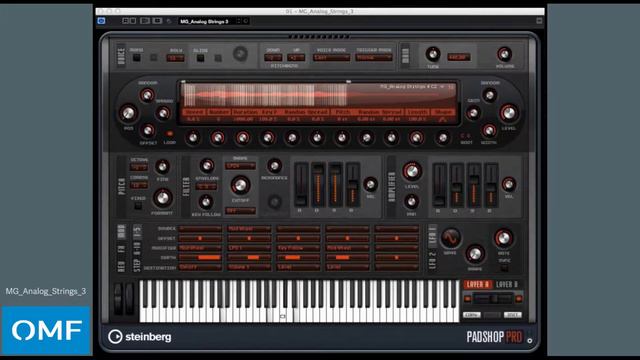Click the filter Cutoff knob

point(240,185)
